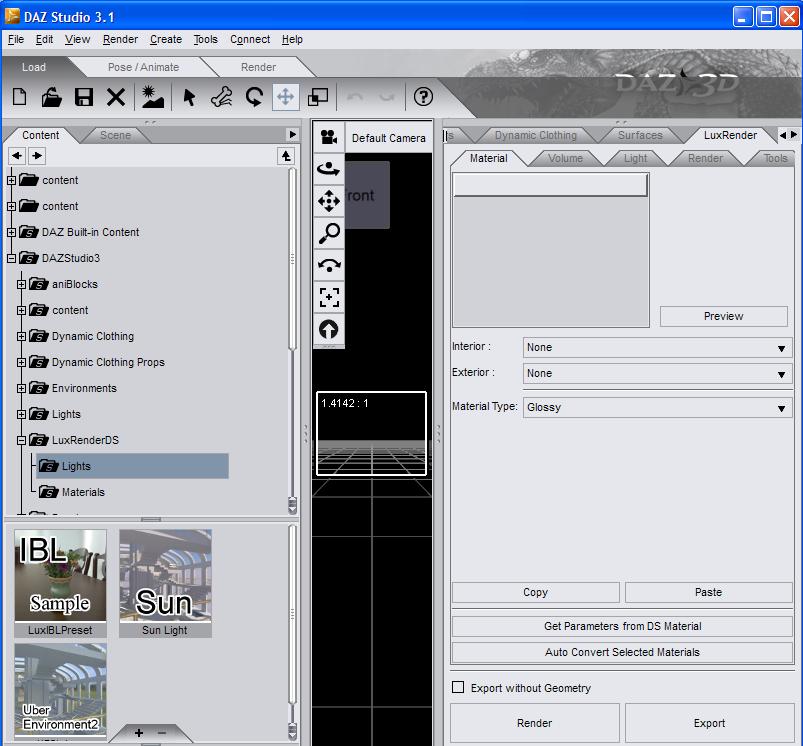Click the New Scene document icon
Screen dimensions: 803x746
(19, 97)
